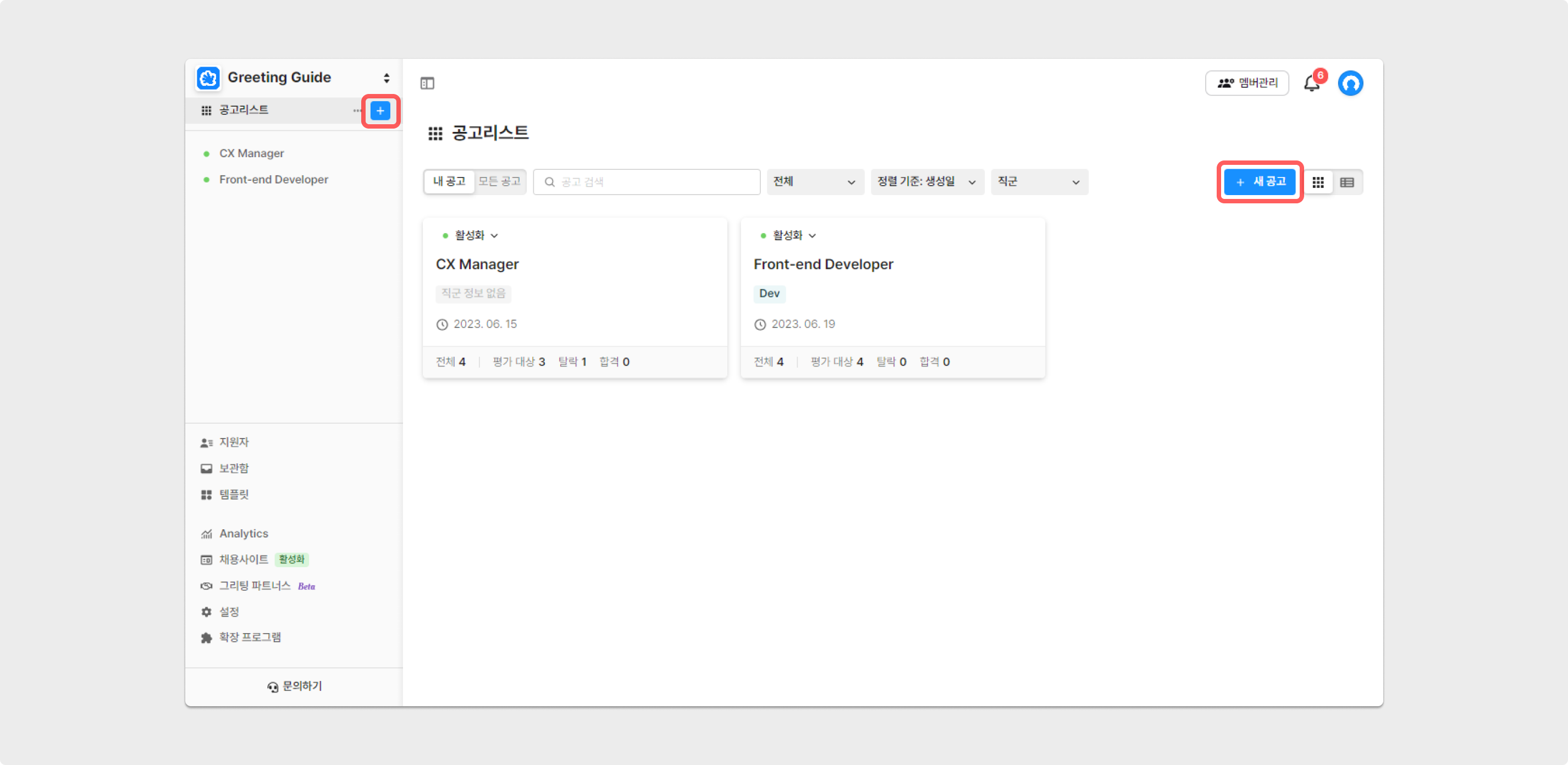Select the 모든 공고 filter toggle
This screenshot has height=765, width=1568.
pos(499,181)
